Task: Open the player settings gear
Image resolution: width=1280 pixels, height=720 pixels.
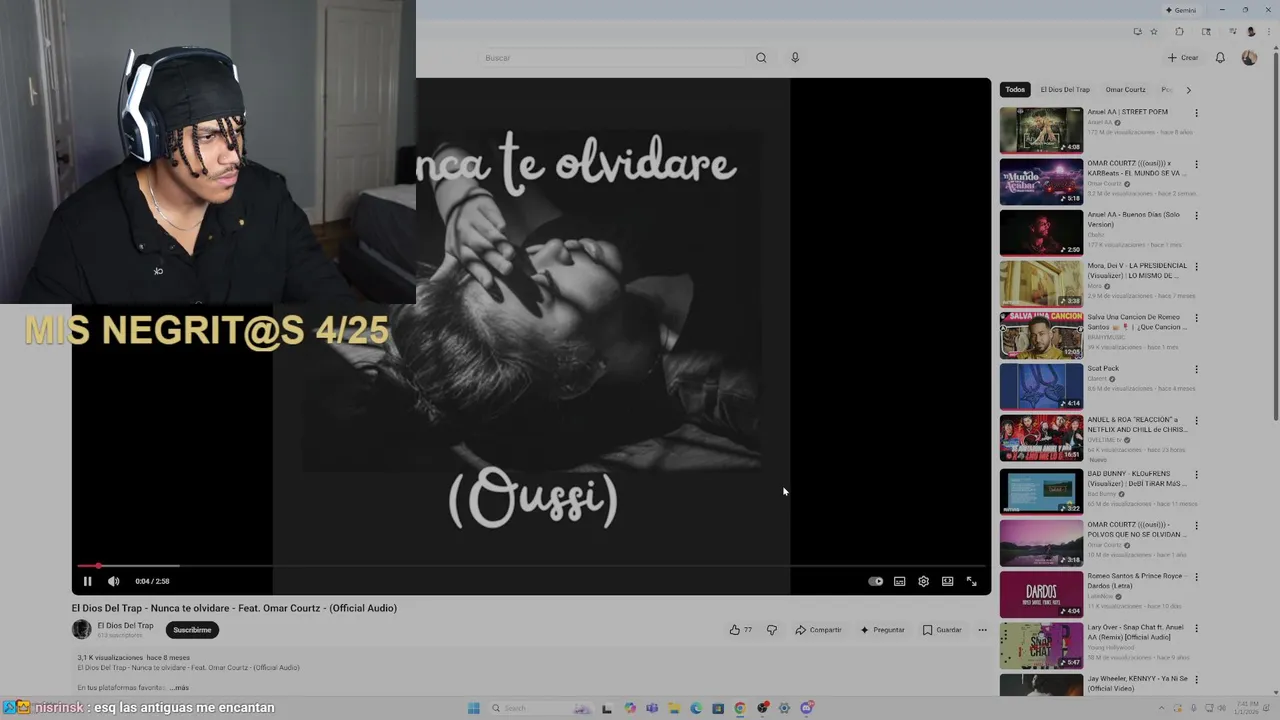Action: point(923,581)
